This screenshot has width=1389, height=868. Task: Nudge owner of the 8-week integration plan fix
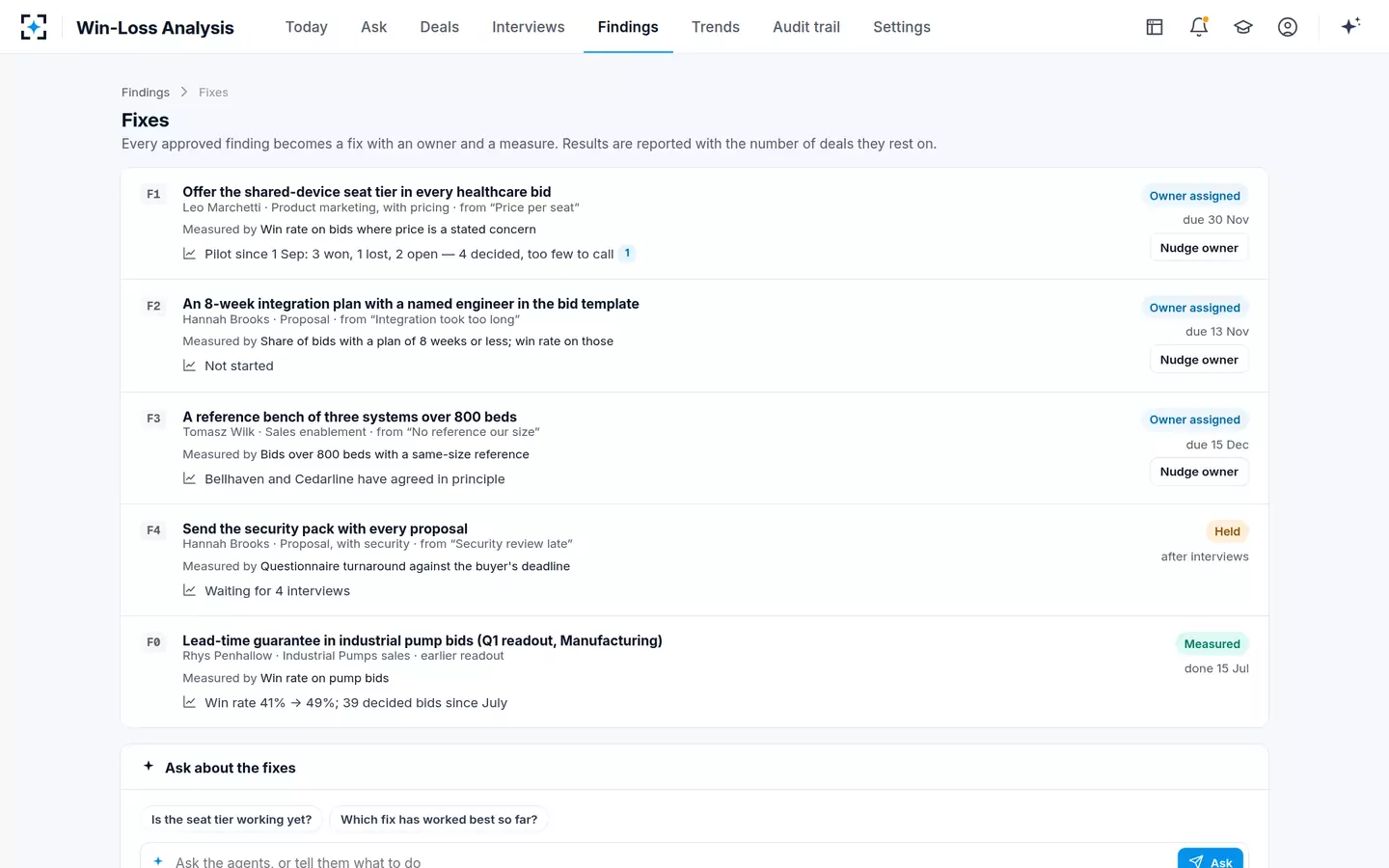(x=1199, y=360)
